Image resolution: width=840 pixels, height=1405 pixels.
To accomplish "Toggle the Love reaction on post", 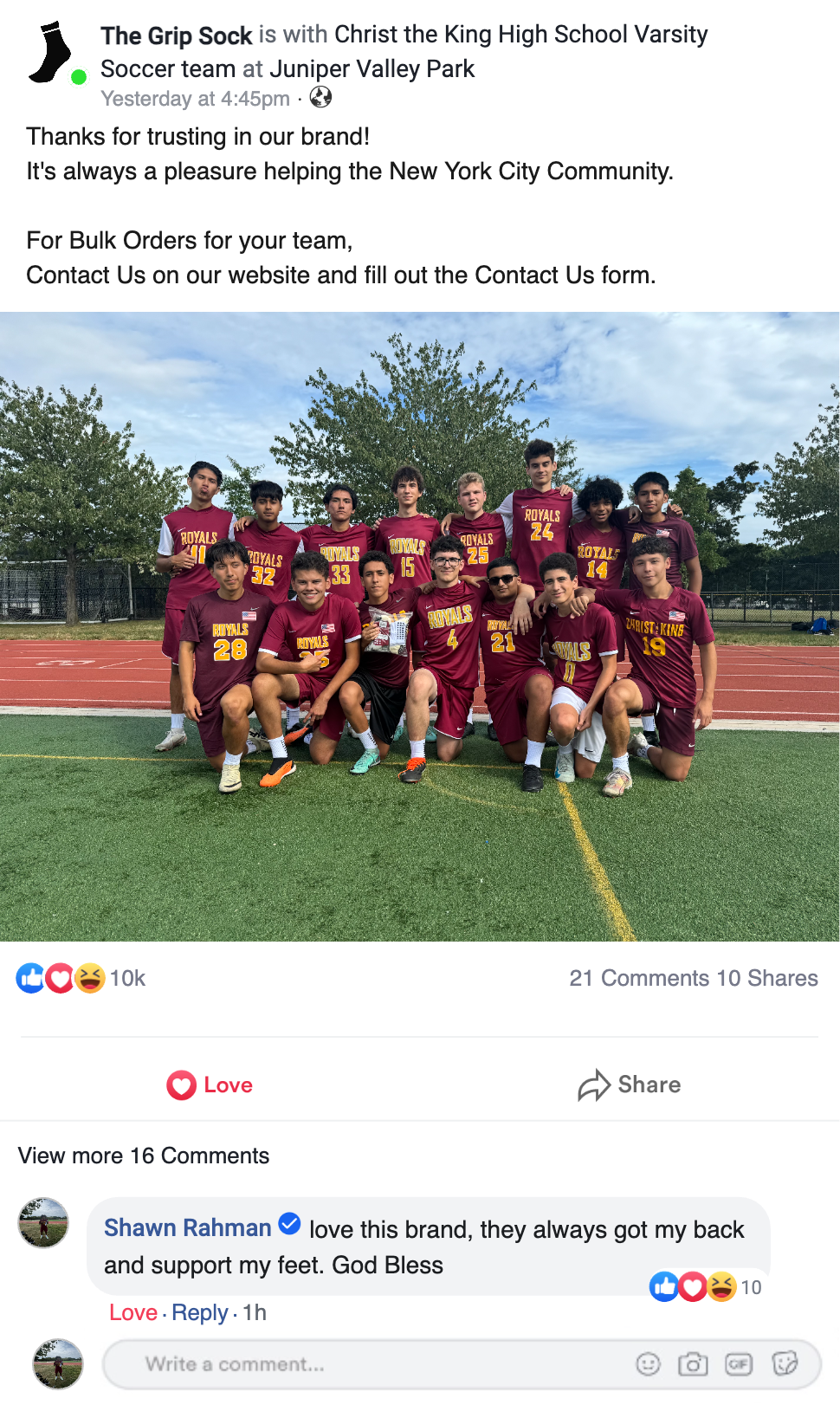I will click(210, 1085).
